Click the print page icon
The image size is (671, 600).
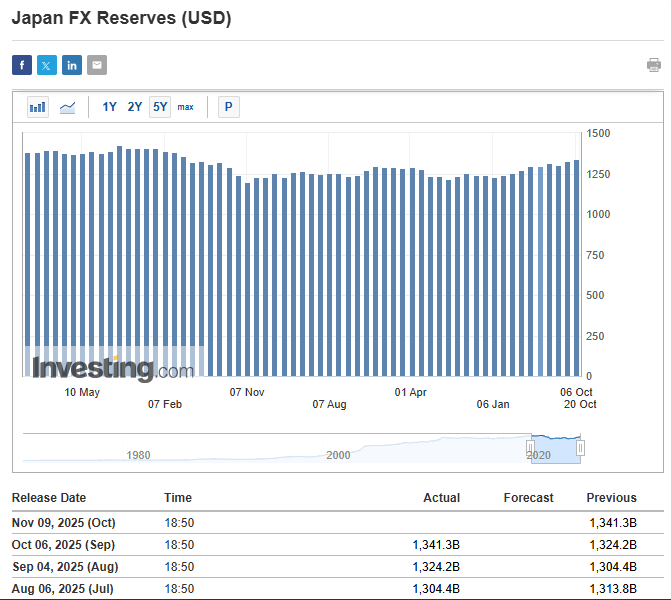click(x=654, y=65)
